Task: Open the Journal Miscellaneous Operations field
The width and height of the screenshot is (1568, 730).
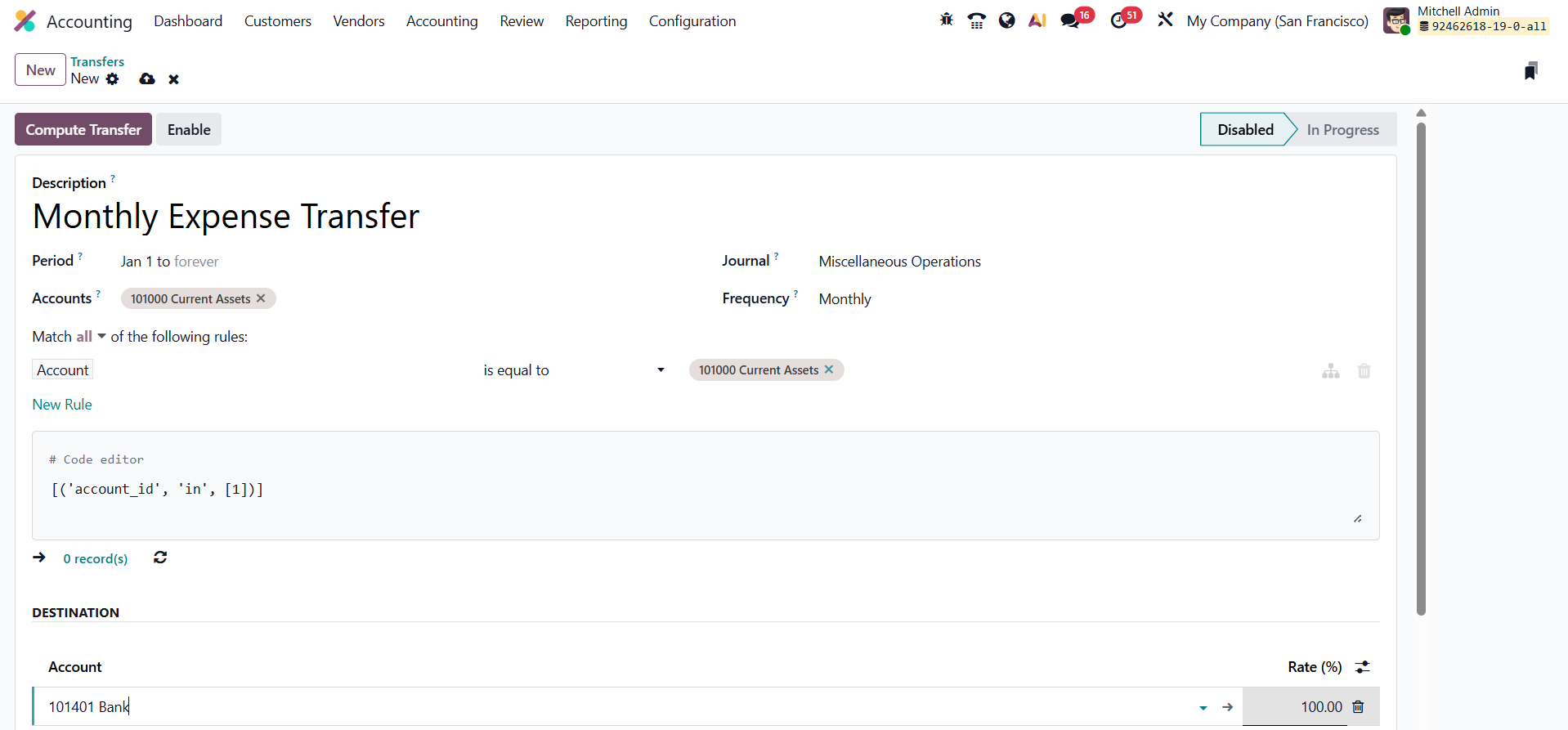Action: 900,262
